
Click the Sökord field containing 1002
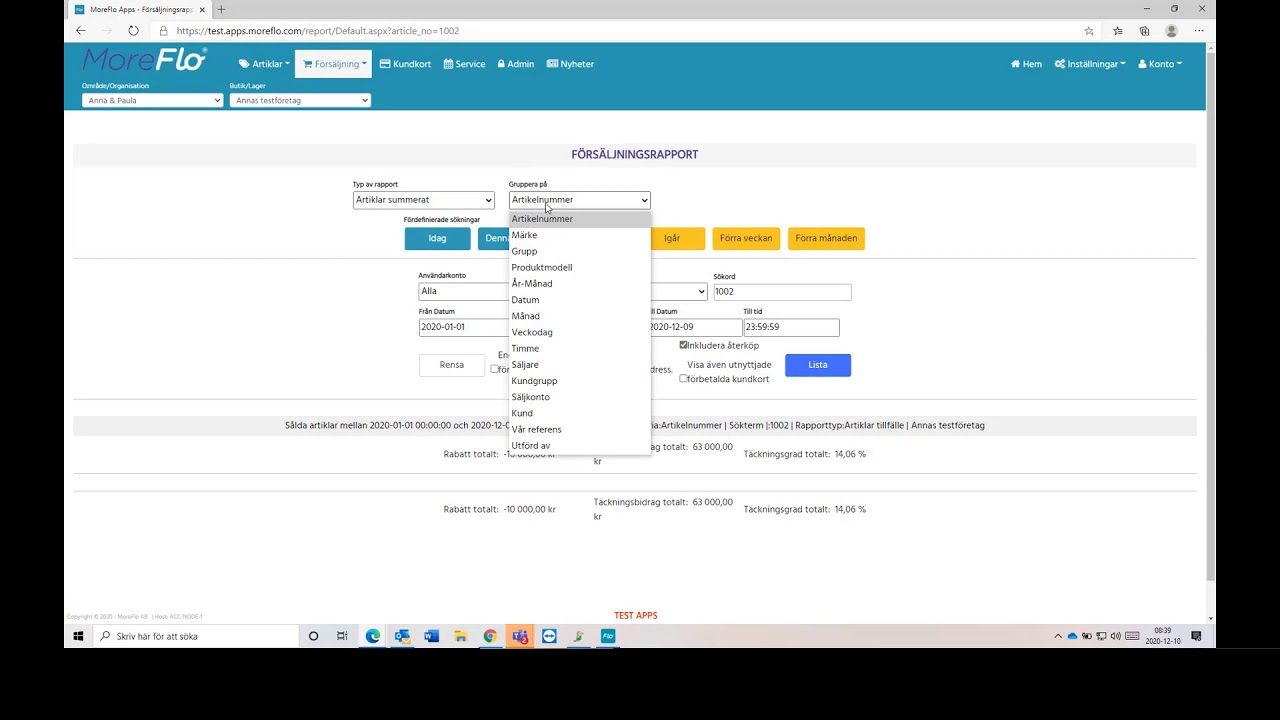(782, 291)
